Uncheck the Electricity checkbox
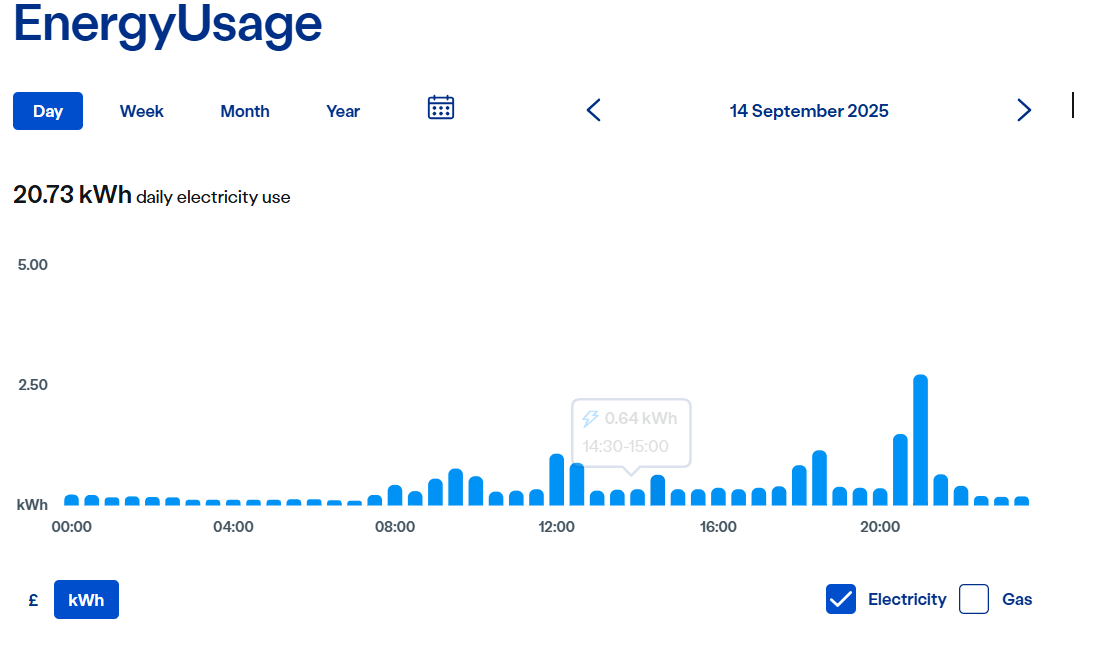 coord(840,599)
